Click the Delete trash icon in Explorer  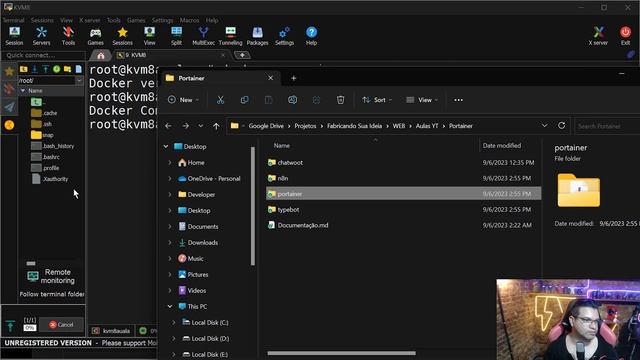pos(340,100)
